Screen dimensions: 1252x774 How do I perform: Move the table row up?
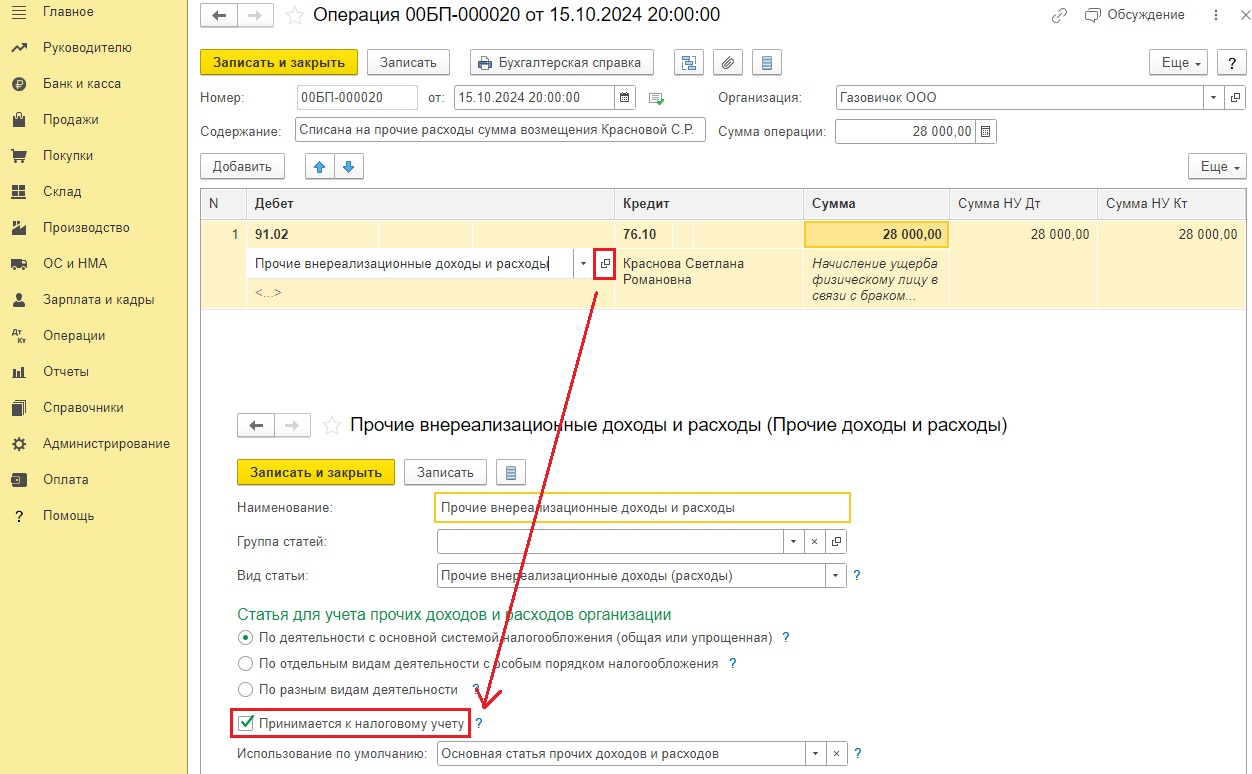click(x=320, y=166)
